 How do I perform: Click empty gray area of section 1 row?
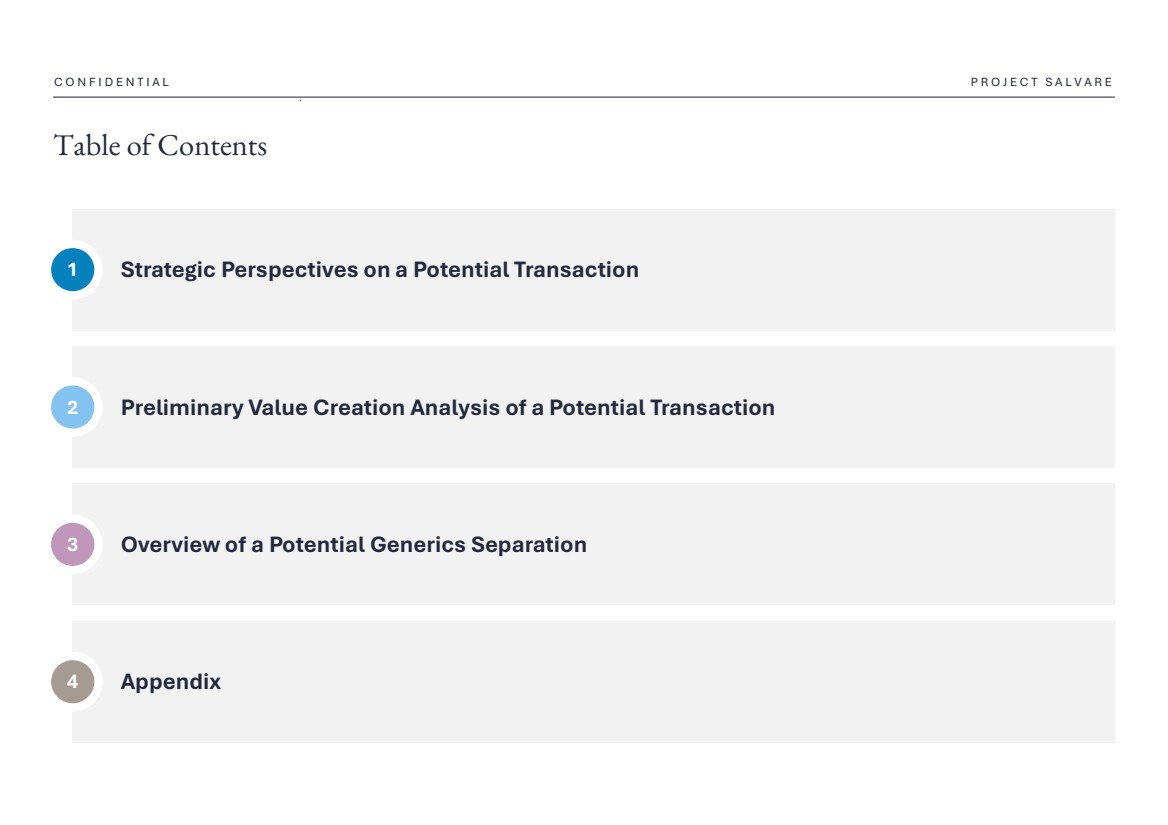[x=880, y=270]
